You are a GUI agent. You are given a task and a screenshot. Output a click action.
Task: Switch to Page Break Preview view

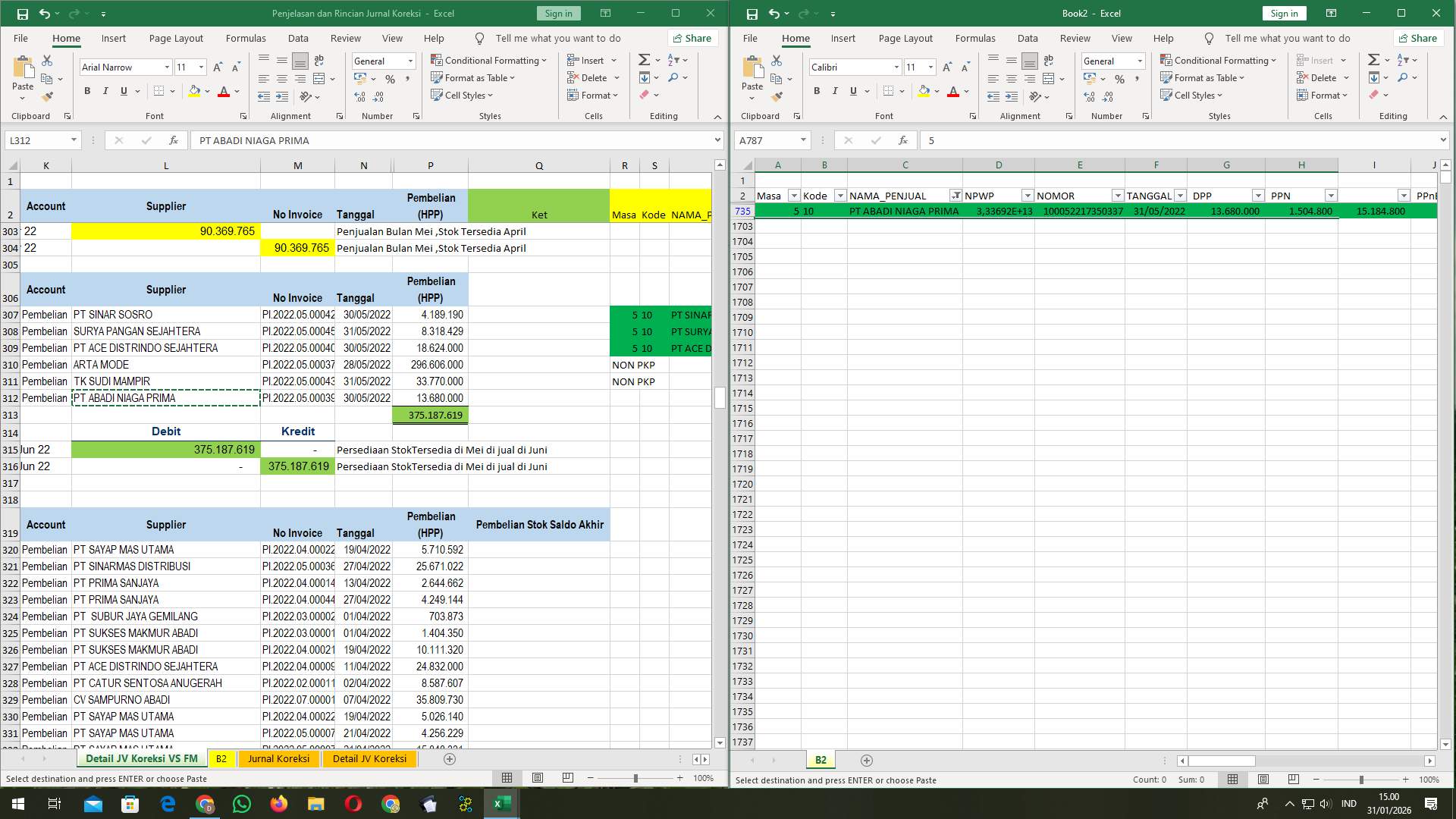(567, 777)
